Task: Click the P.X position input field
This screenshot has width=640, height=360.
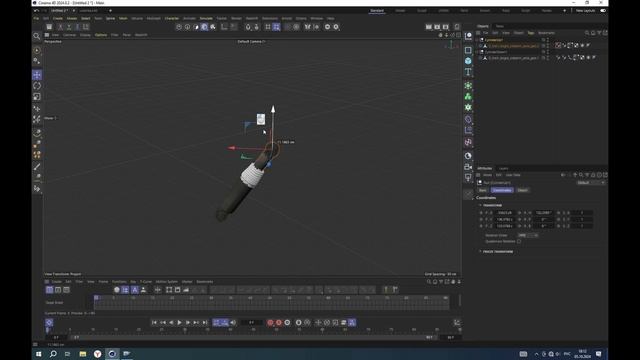Action: click(x=504, y=213)
